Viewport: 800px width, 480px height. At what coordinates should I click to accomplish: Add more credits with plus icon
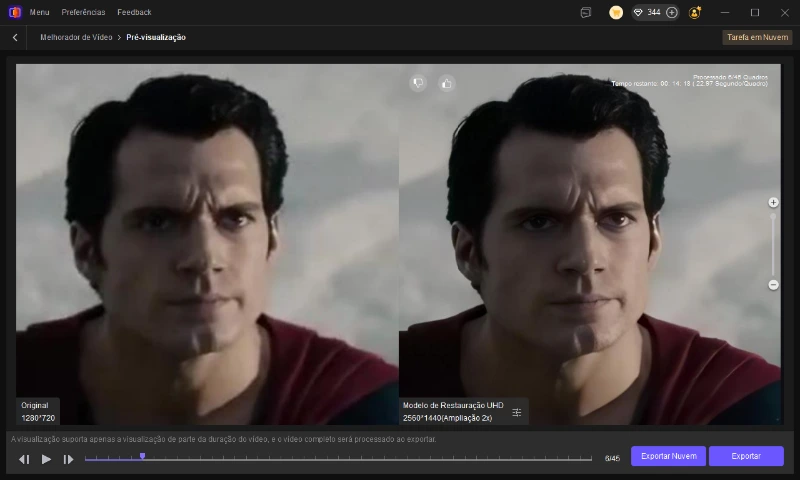pyautogui.click(x=672, y=12)
